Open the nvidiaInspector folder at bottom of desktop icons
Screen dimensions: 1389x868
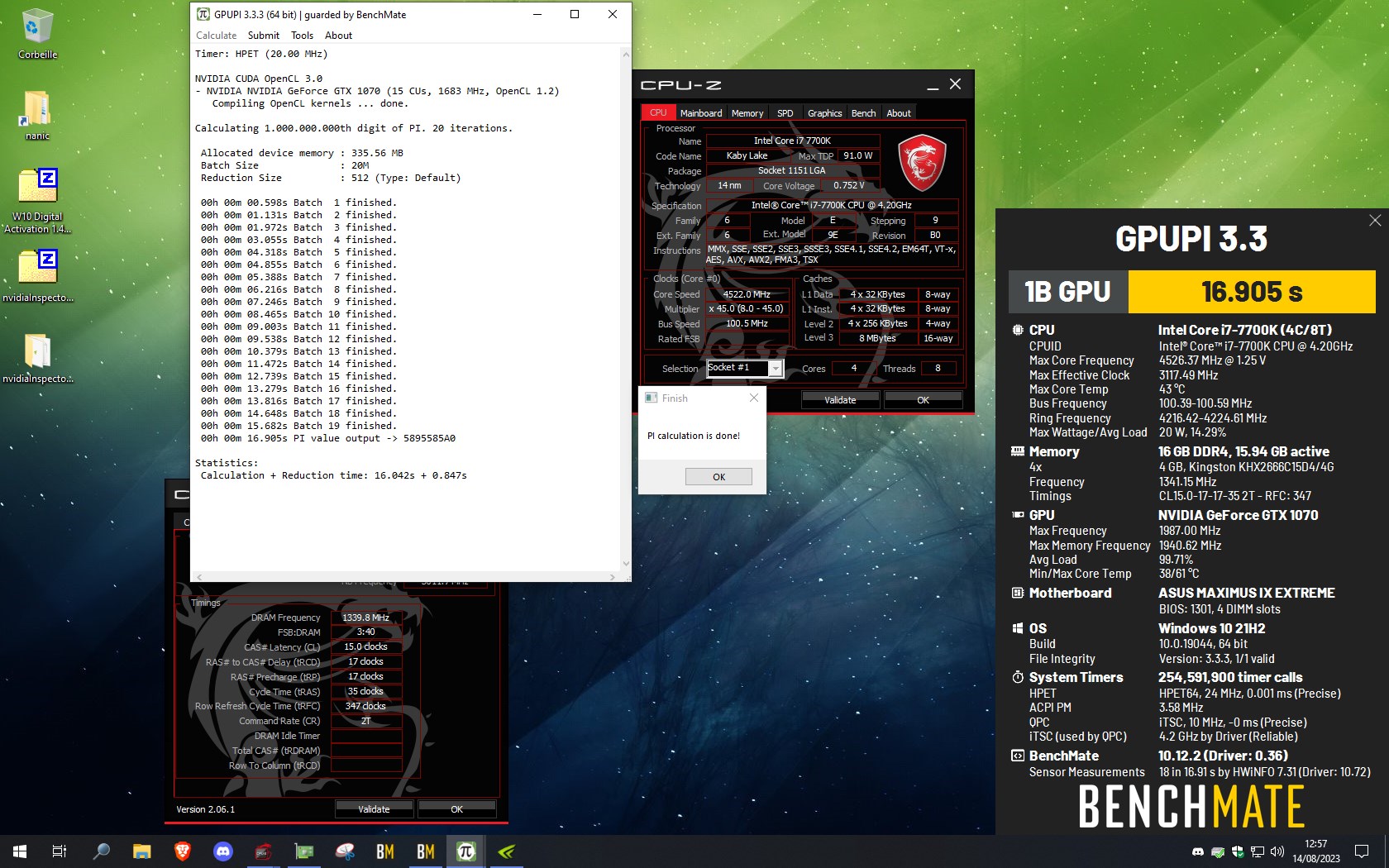click(x=37, y=358)
